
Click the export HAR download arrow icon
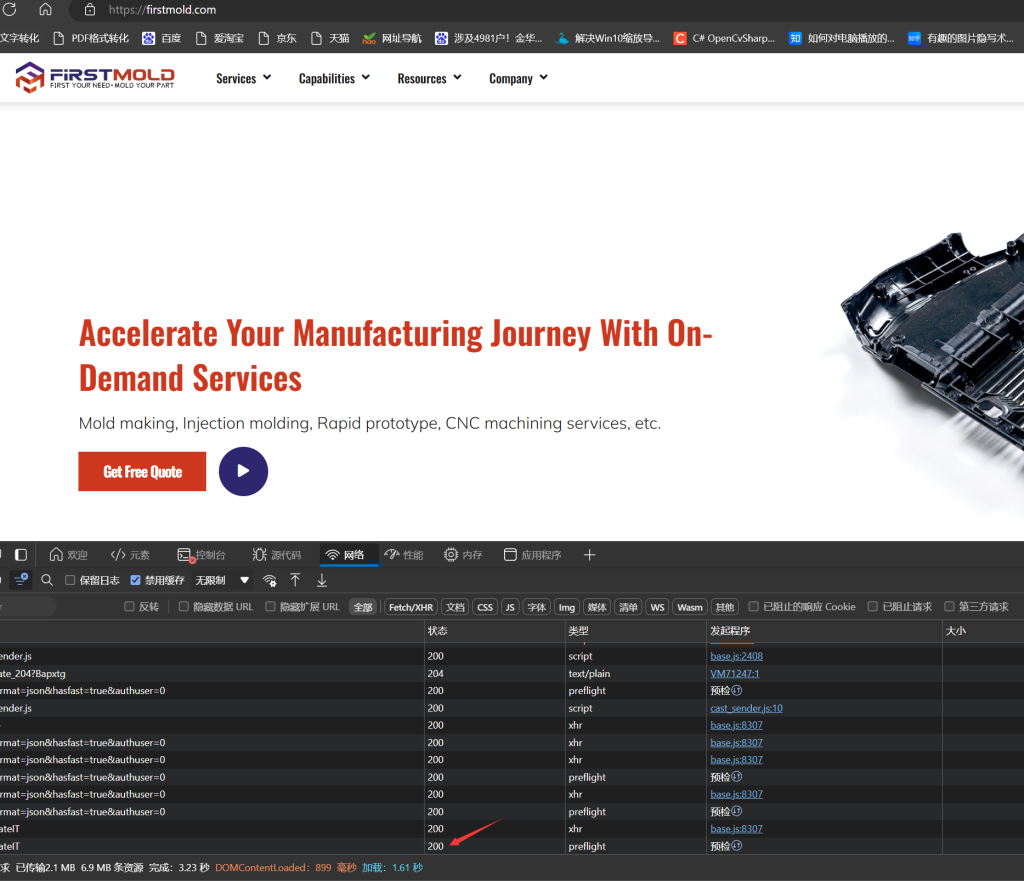[x=322, y=580]
